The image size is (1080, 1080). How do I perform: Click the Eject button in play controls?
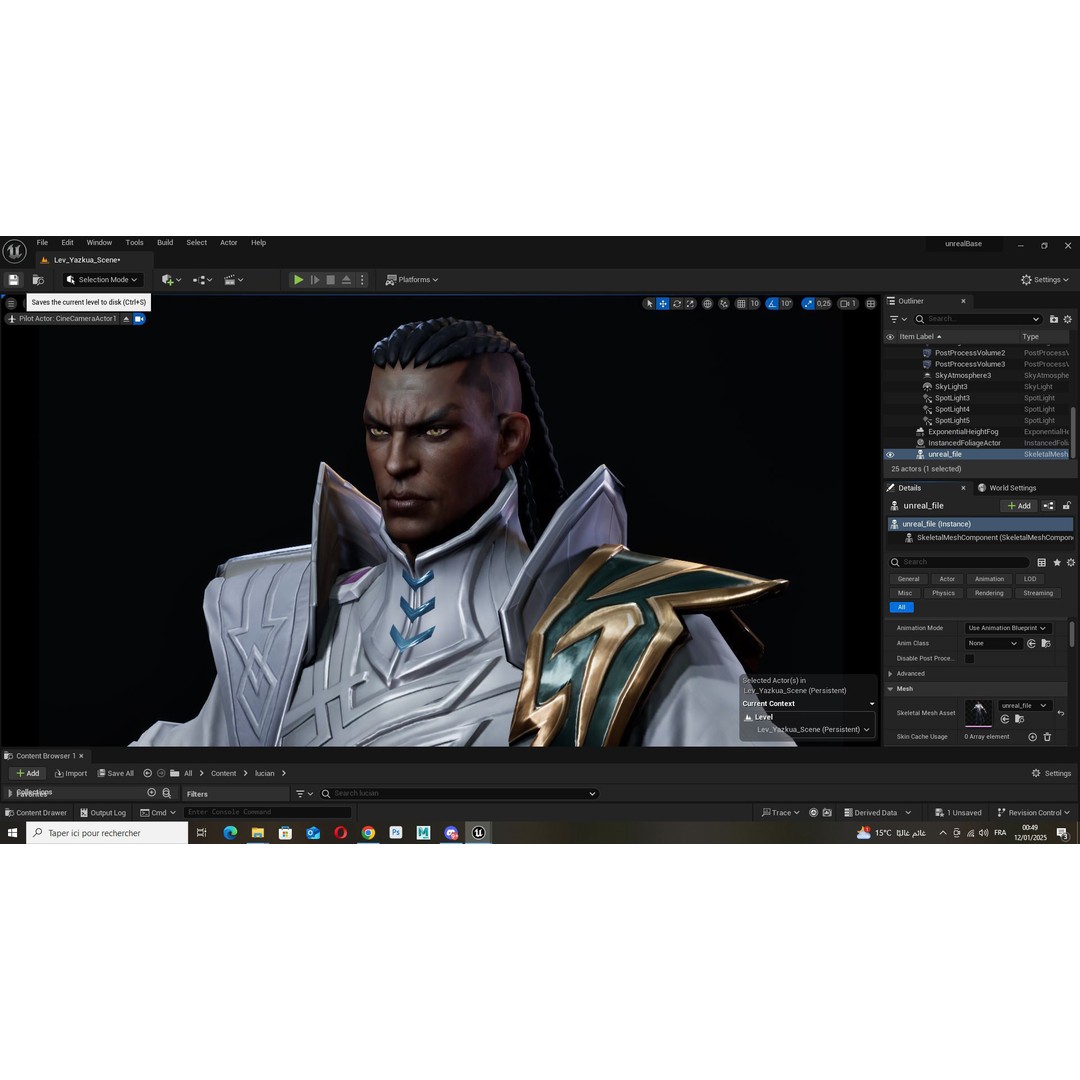346,280
